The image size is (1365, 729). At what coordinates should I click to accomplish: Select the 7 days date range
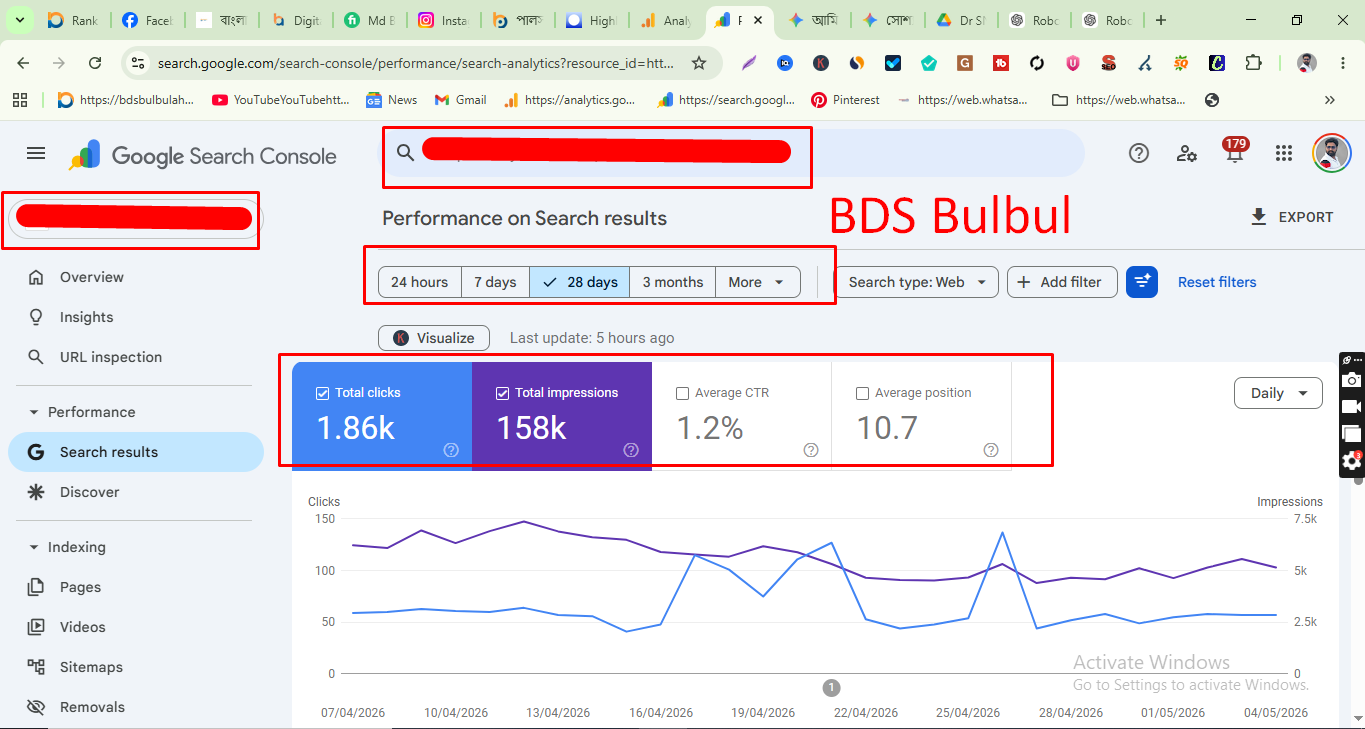[x=495, y=282]
